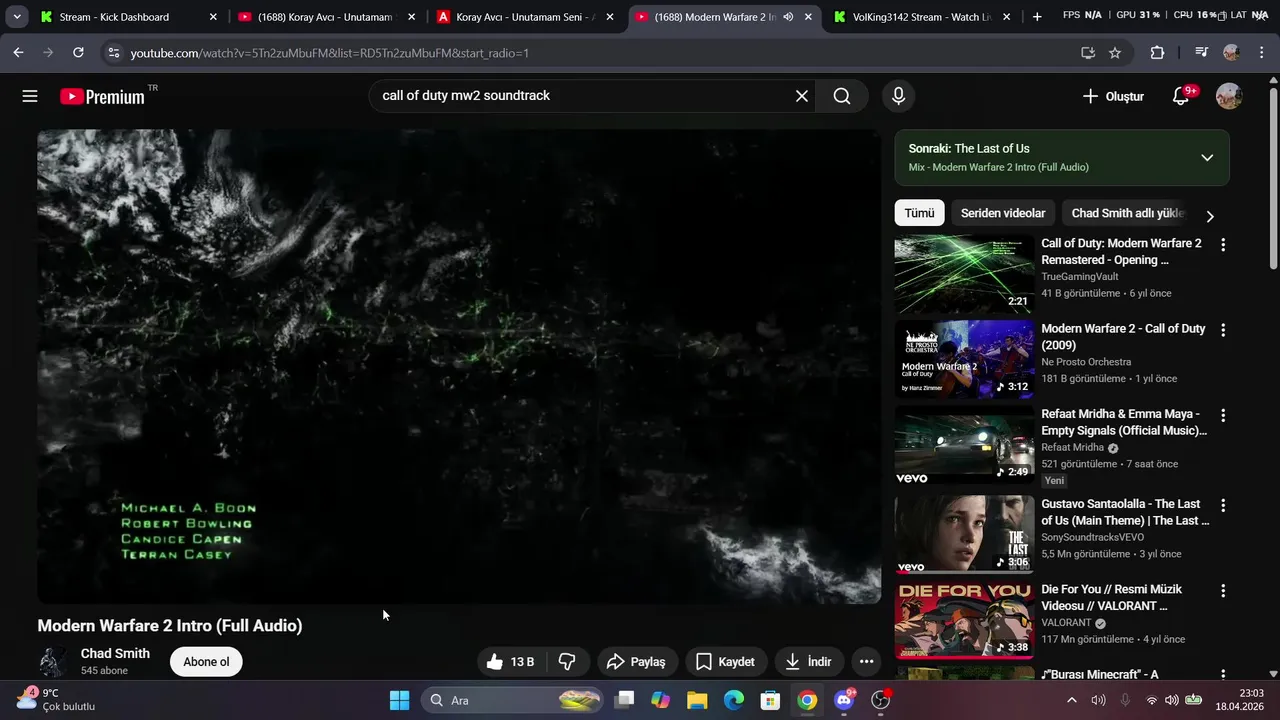Open Ne Prosto Orchestra video thumbnail
The image size is (1280, 720).
pos(964,360)
